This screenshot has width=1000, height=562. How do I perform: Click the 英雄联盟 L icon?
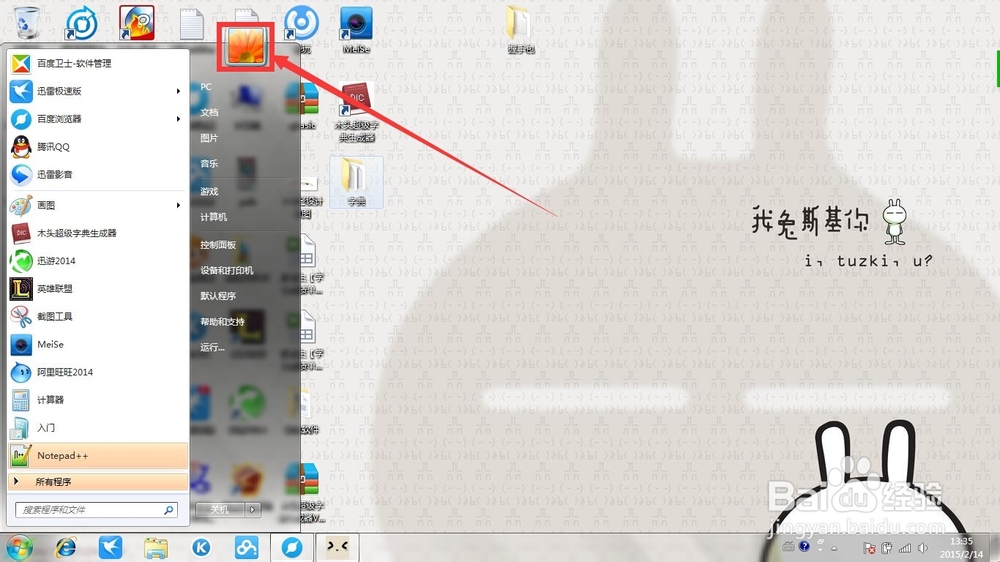pos(21,289)
